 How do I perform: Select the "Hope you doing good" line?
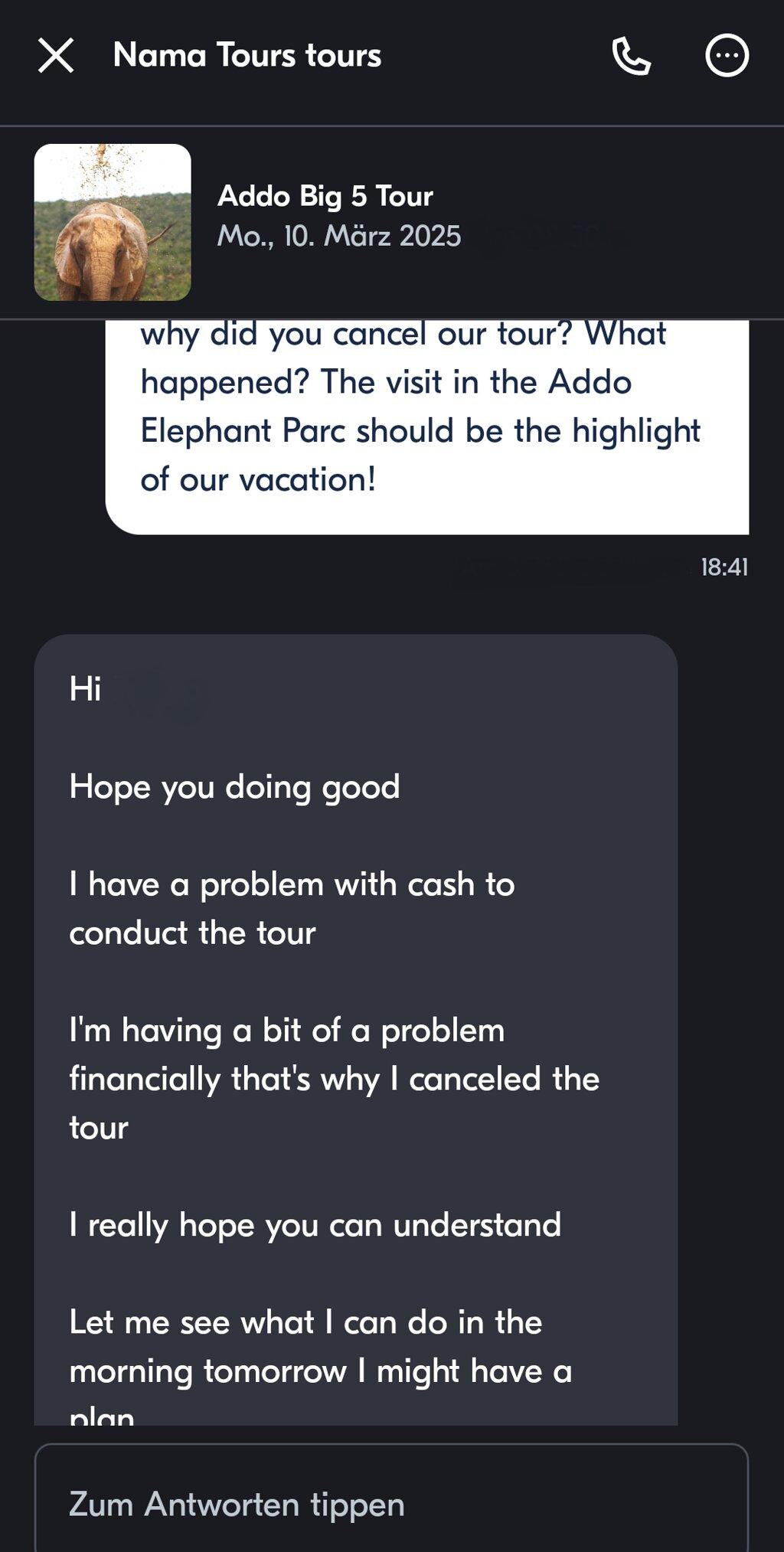235,787
